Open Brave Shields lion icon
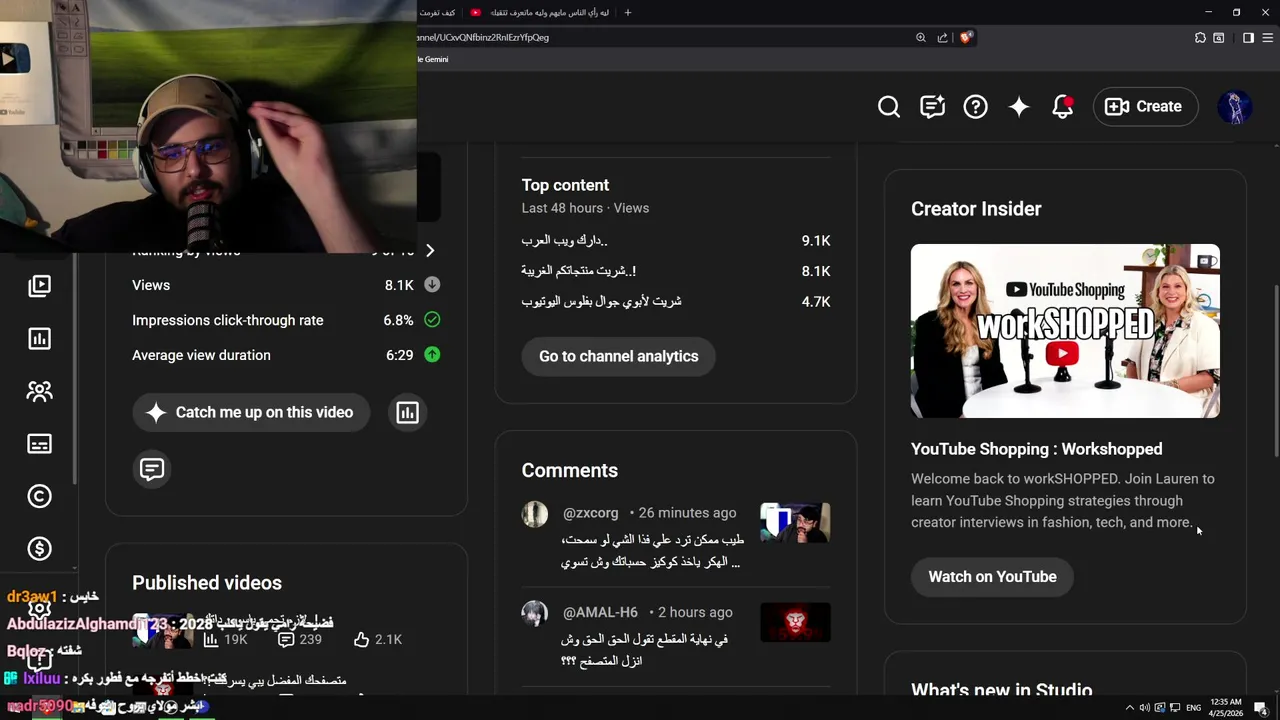Screen dimensions: 1280x720 click(x=965, y=37)
